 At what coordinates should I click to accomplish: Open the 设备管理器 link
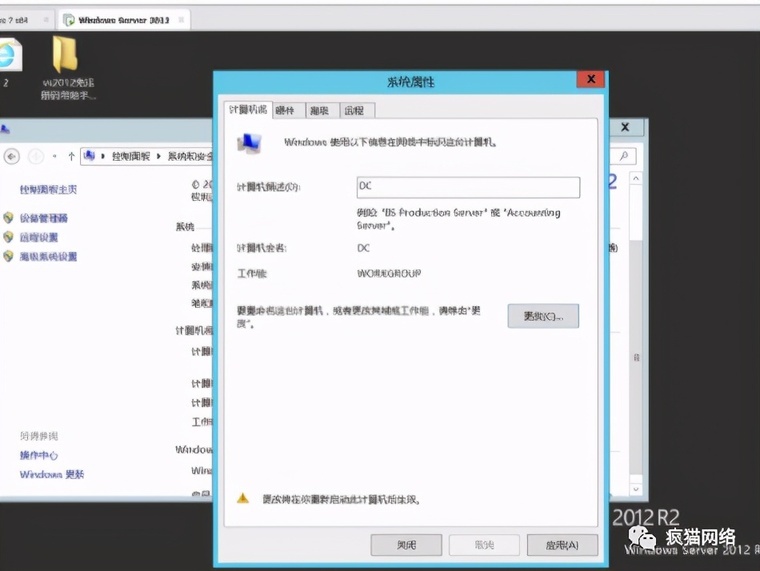click(44, 218)
